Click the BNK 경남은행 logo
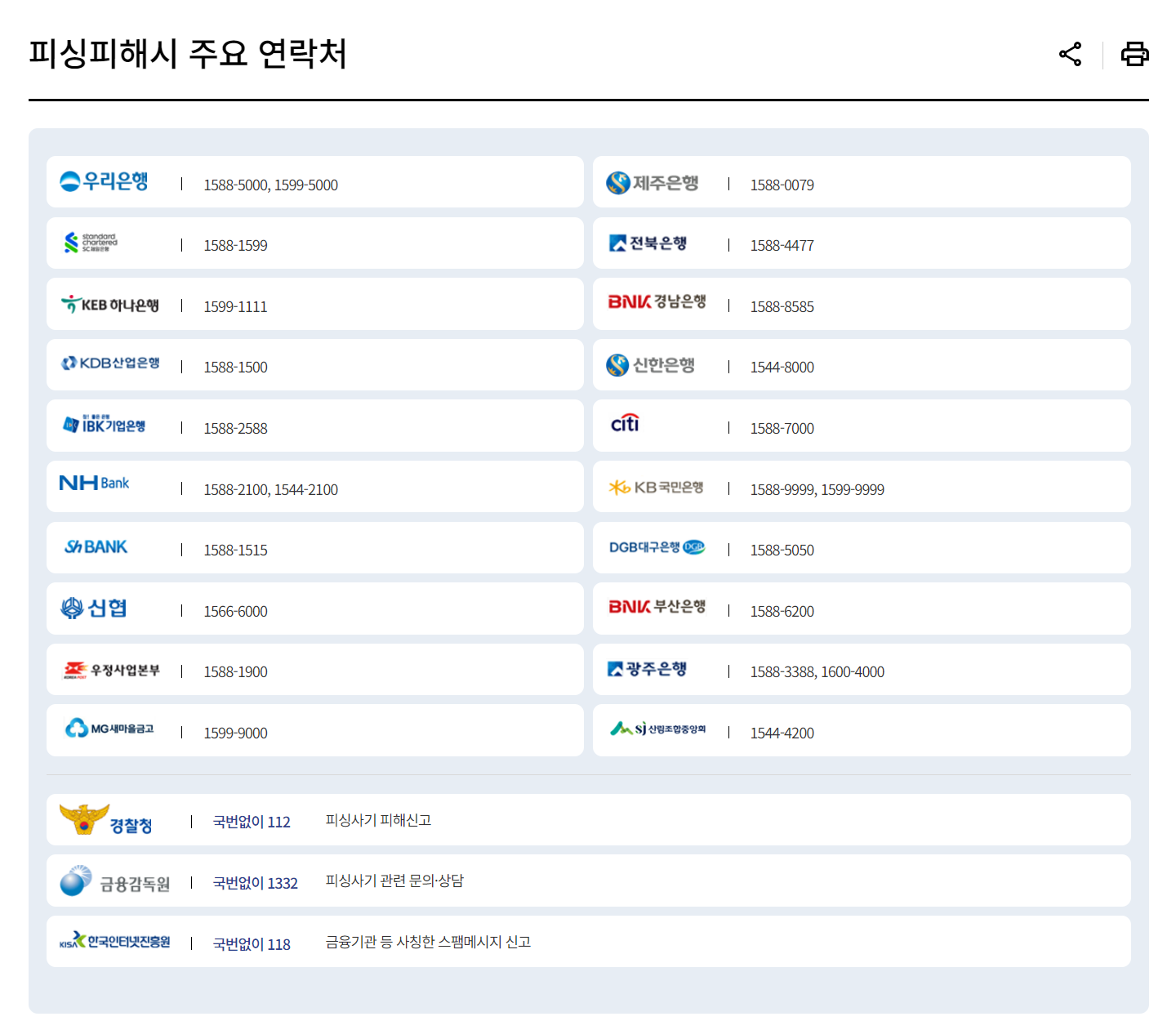1176x1021 pixels. coord(657,302)
